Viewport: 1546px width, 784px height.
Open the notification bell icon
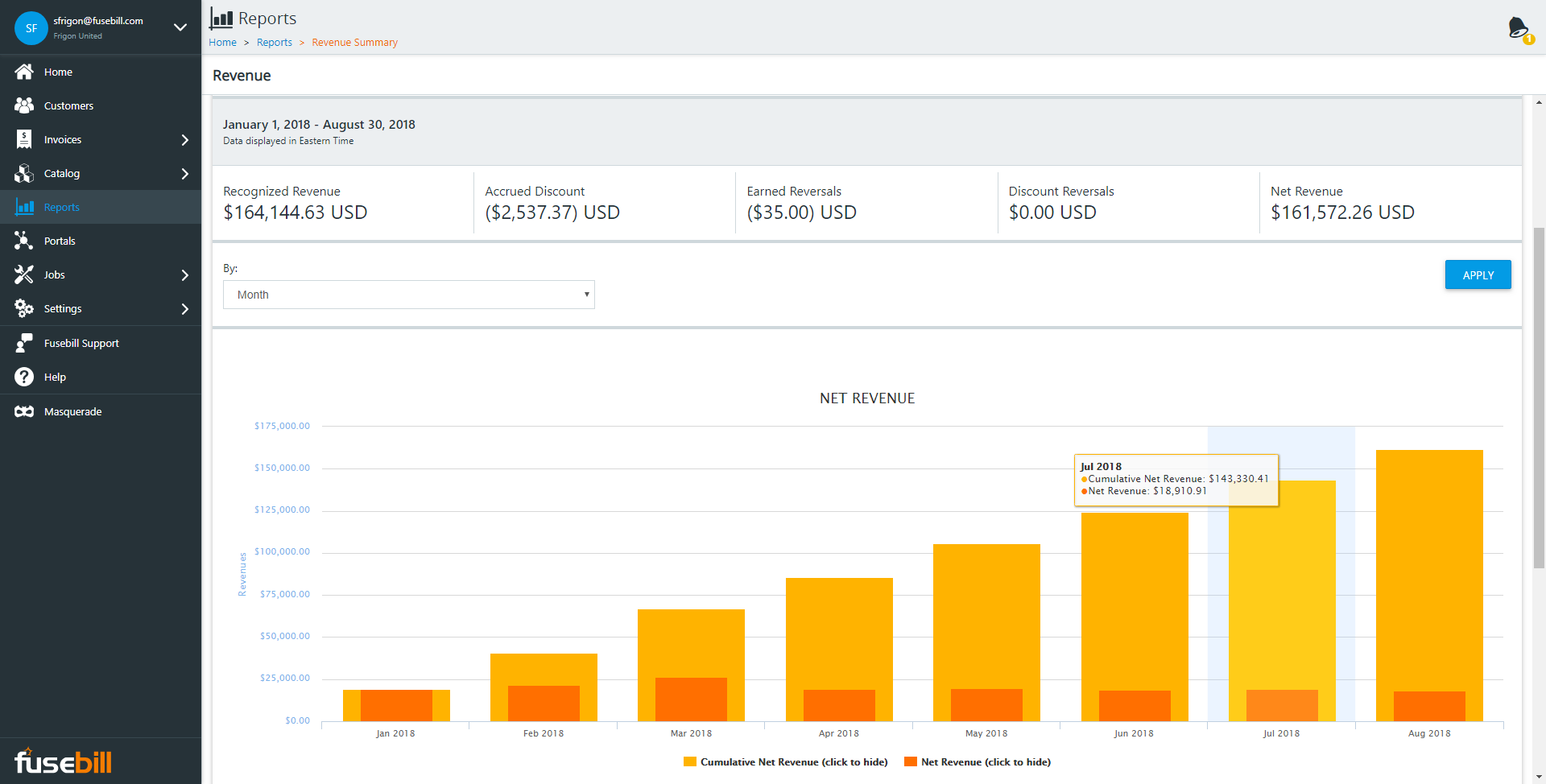point(1519,28)
